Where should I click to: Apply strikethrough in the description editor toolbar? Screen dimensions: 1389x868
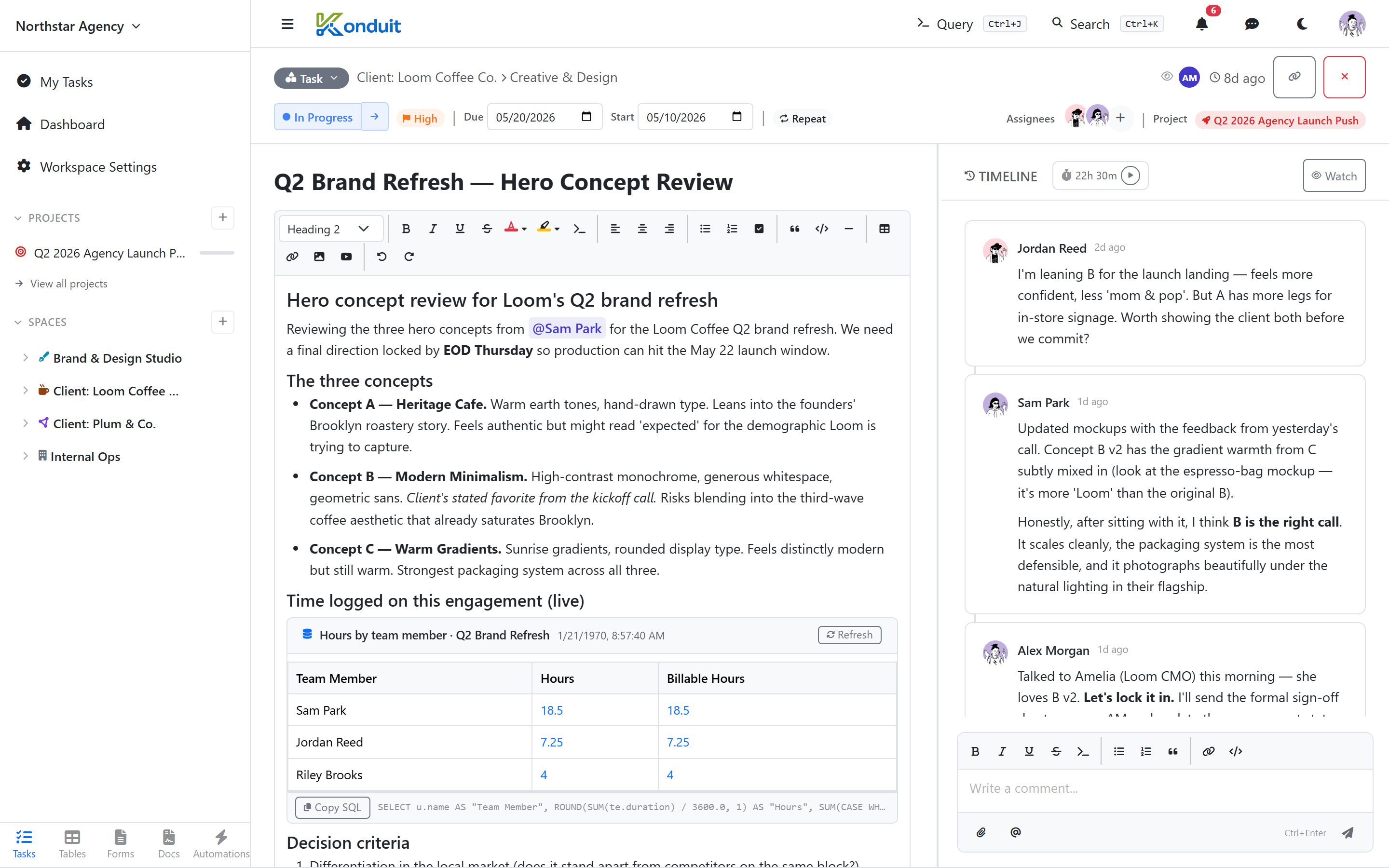487,229
